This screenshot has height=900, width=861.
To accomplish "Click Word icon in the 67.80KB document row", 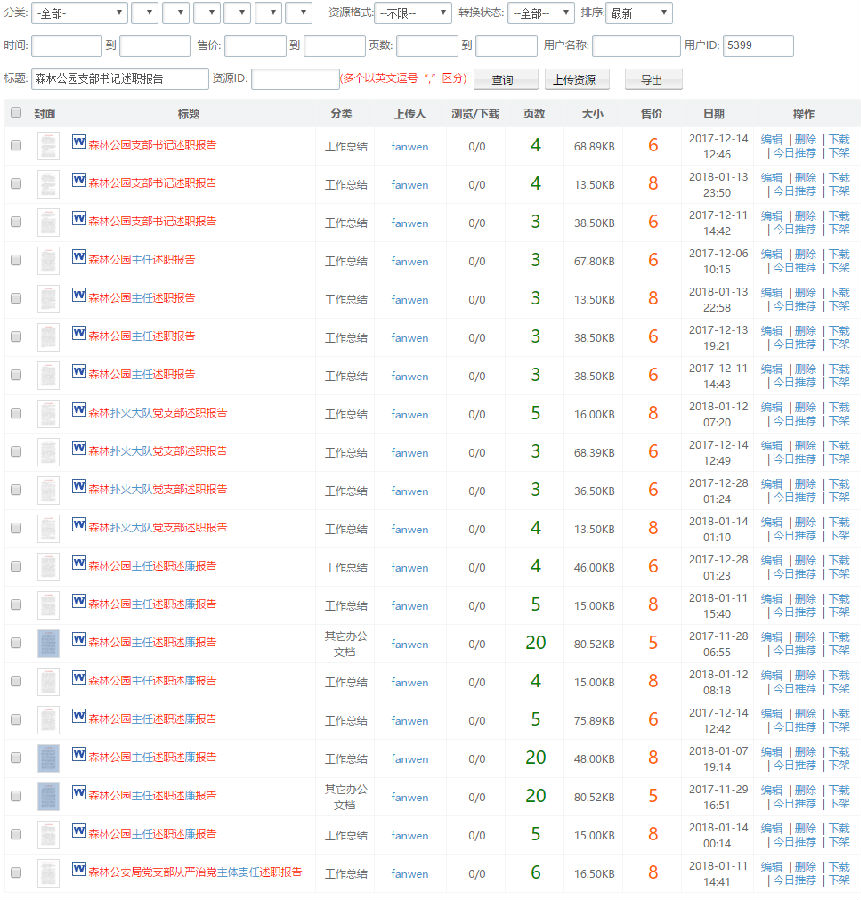I will pos(79,257).
